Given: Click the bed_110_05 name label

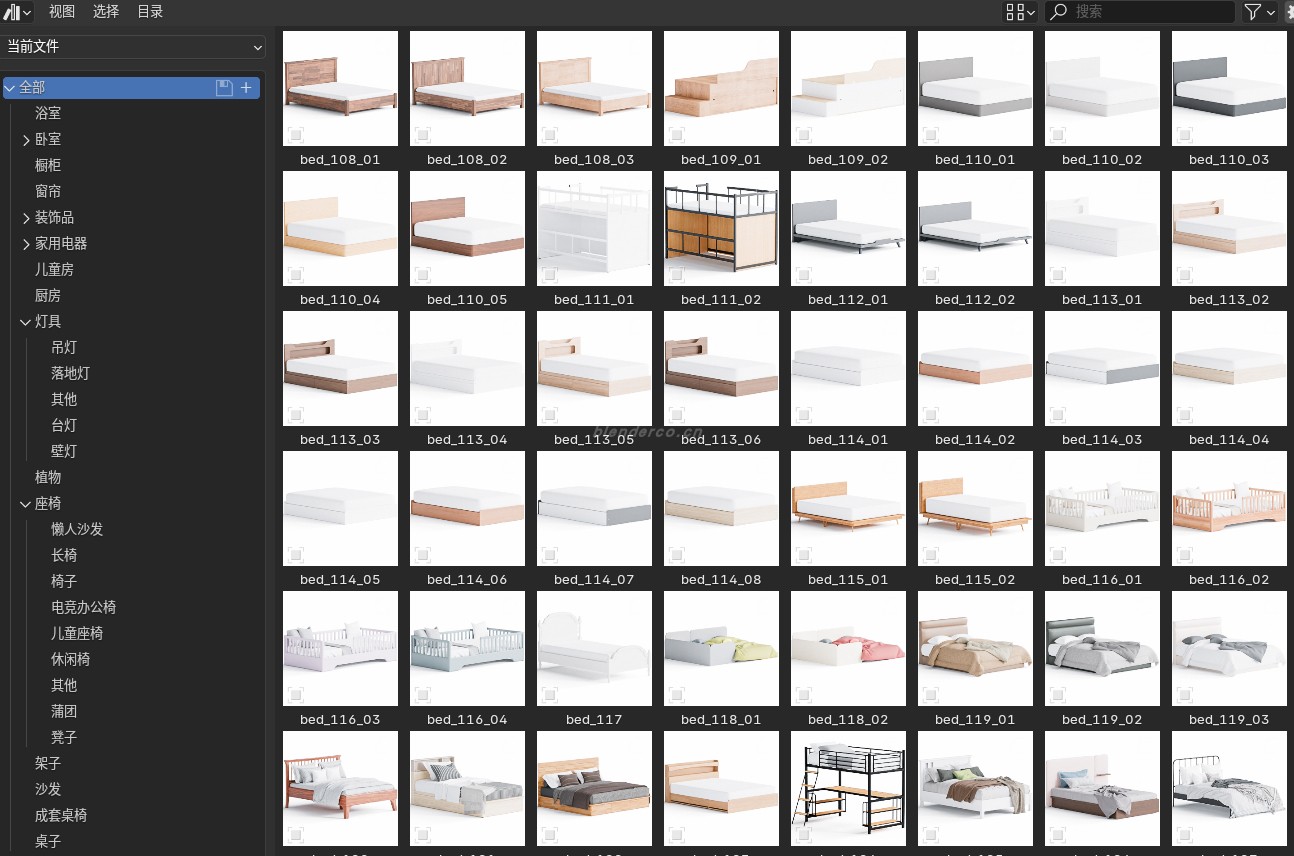Looking at the screenshot, I should coord(467,300).
